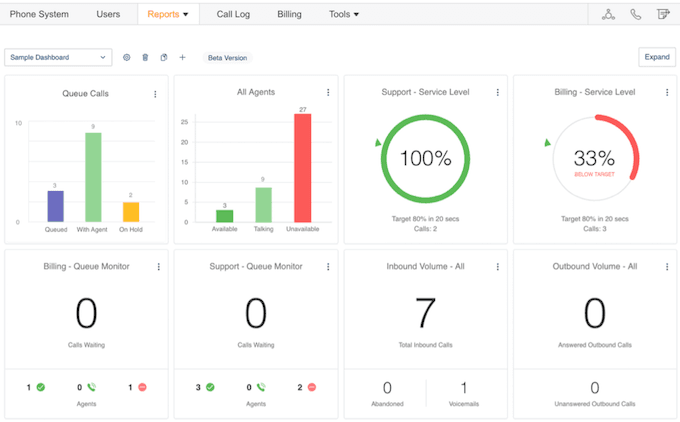
Task: Open Support - Queue Monitor options menu
Action: coord(328,267)
